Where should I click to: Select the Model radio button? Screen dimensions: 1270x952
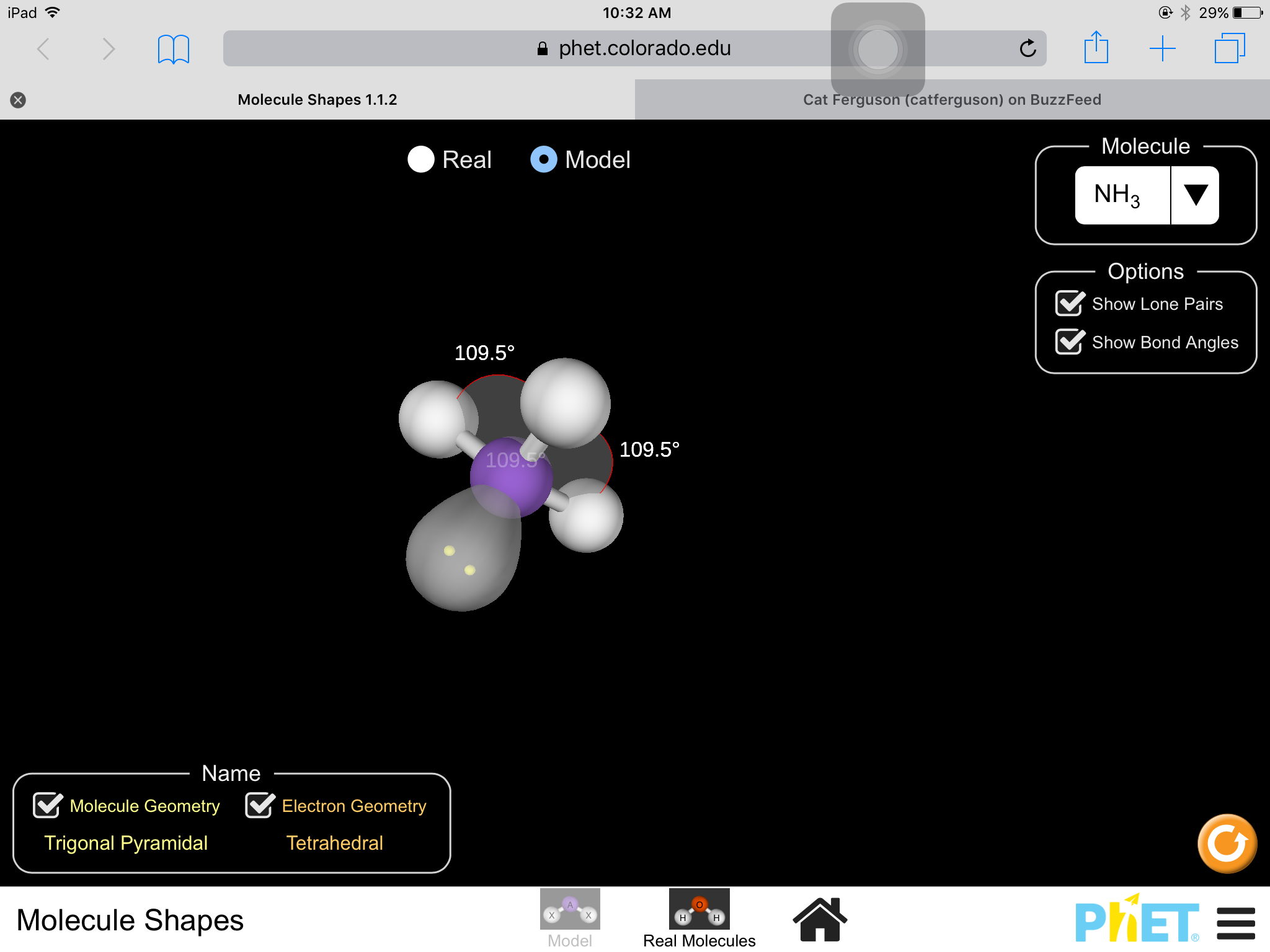pos(544,160)
